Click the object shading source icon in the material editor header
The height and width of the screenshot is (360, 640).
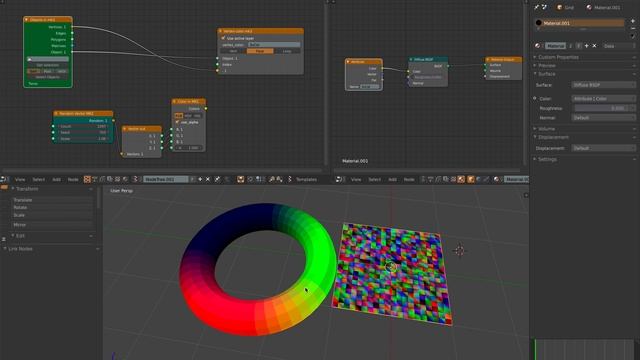[471, 179]
